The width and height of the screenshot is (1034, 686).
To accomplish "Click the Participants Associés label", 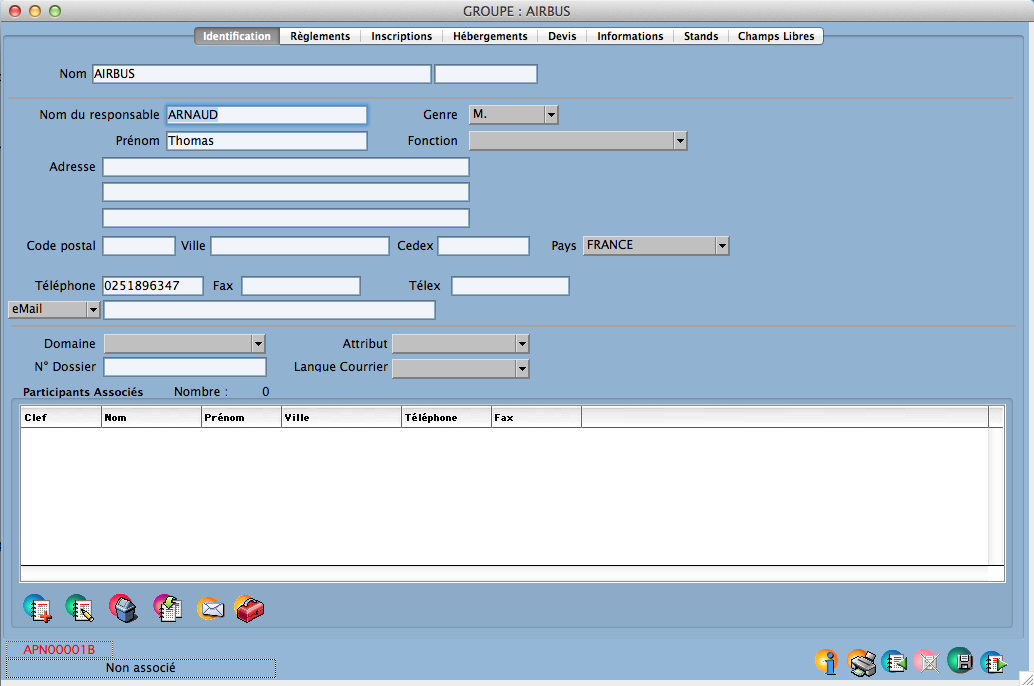I will (x=83, y=392).
